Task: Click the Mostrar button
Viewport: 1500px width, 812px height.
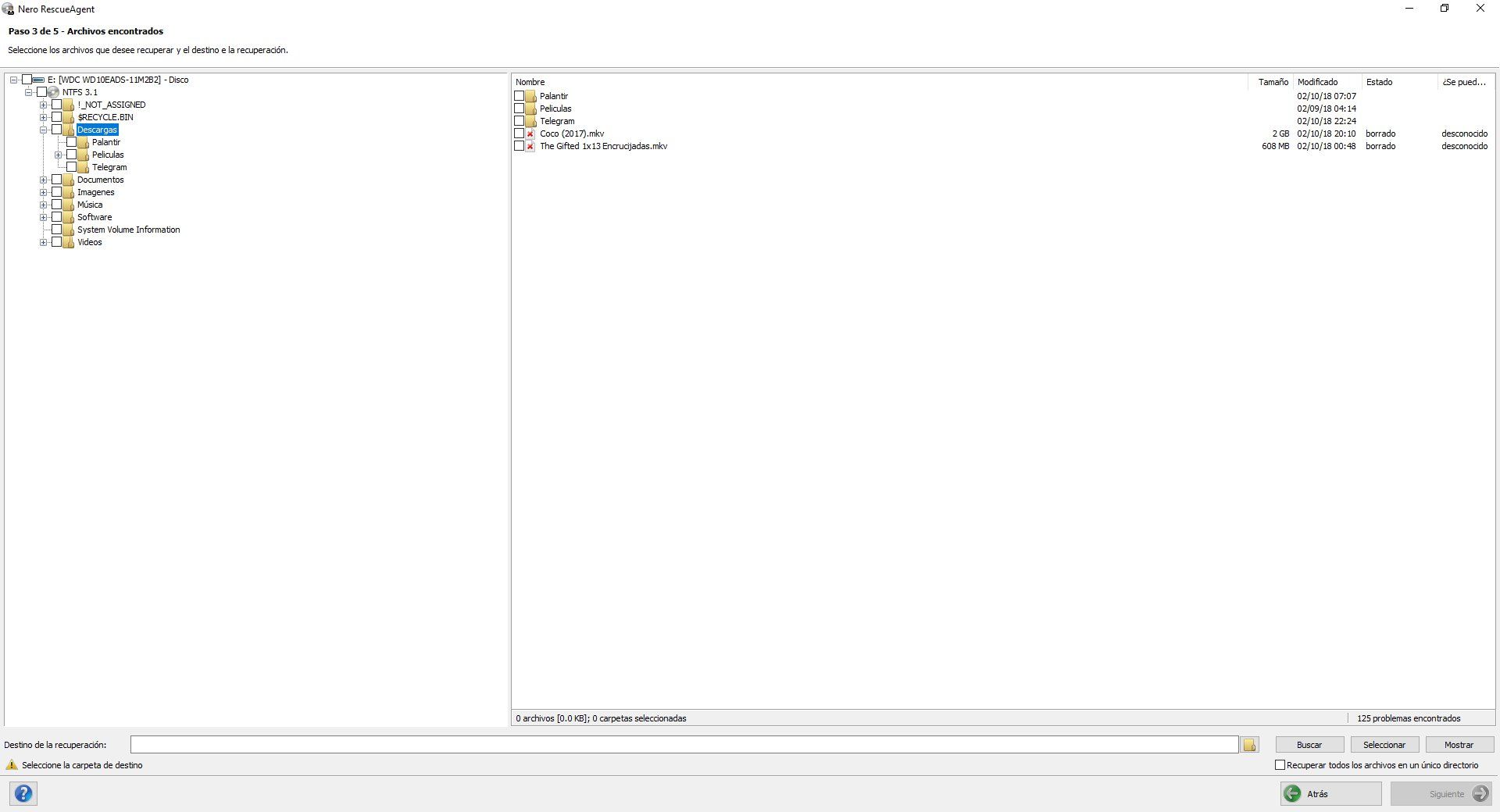Action: 1459,745
